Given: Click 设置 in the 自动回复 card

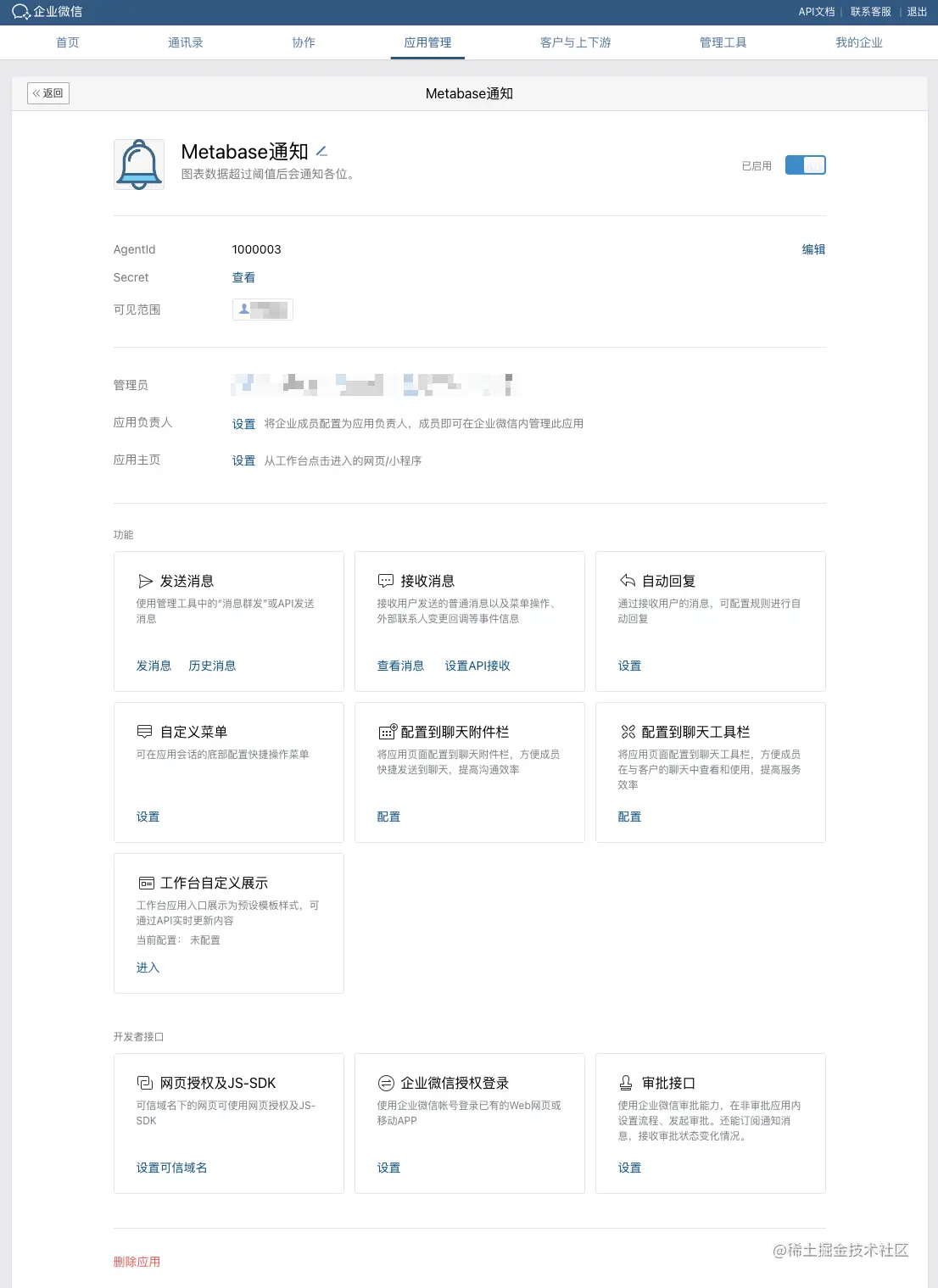Looking at the screenshot, I should coord(629,666).
